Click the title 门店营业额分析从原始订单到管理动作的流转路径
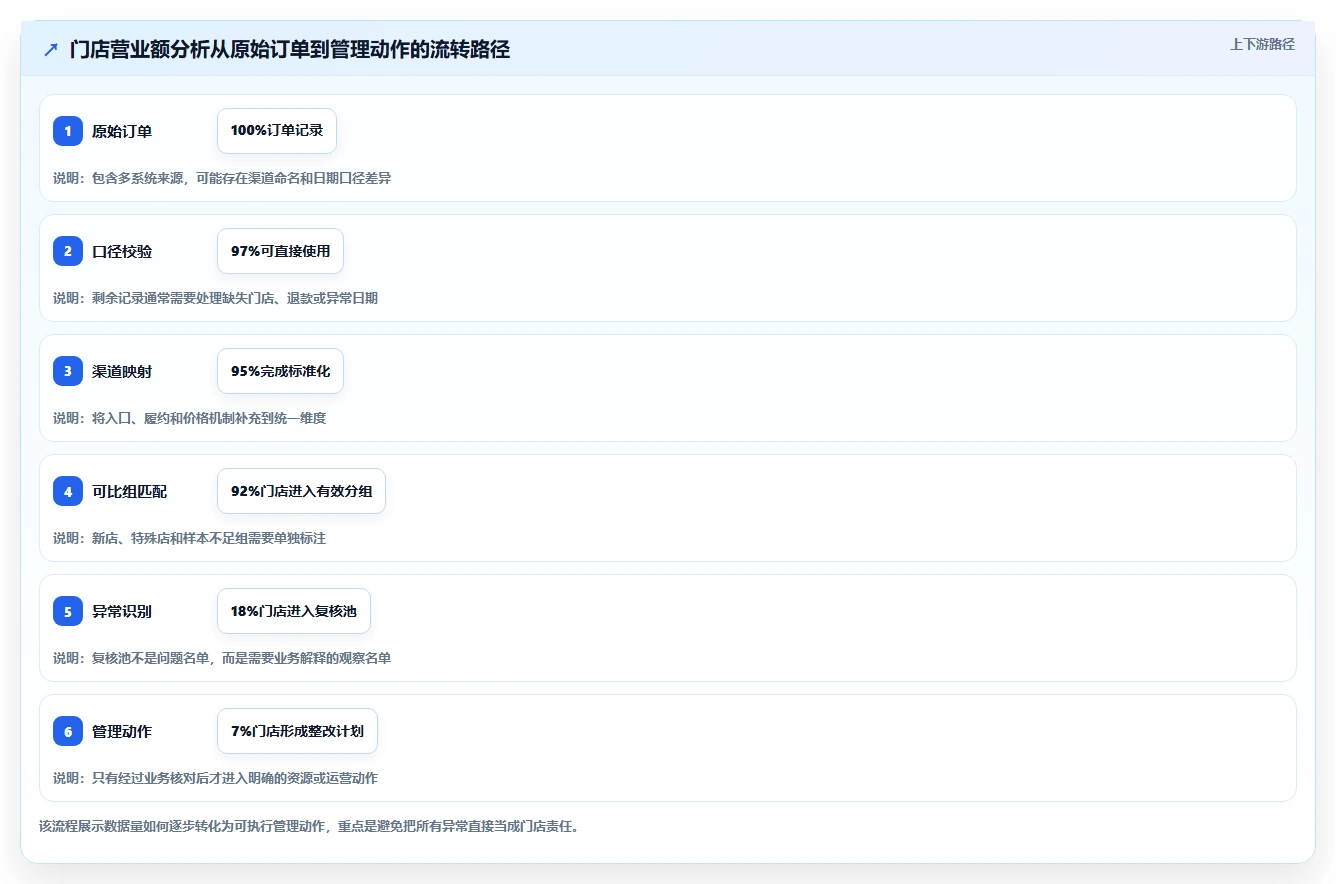 click(290, 49)
